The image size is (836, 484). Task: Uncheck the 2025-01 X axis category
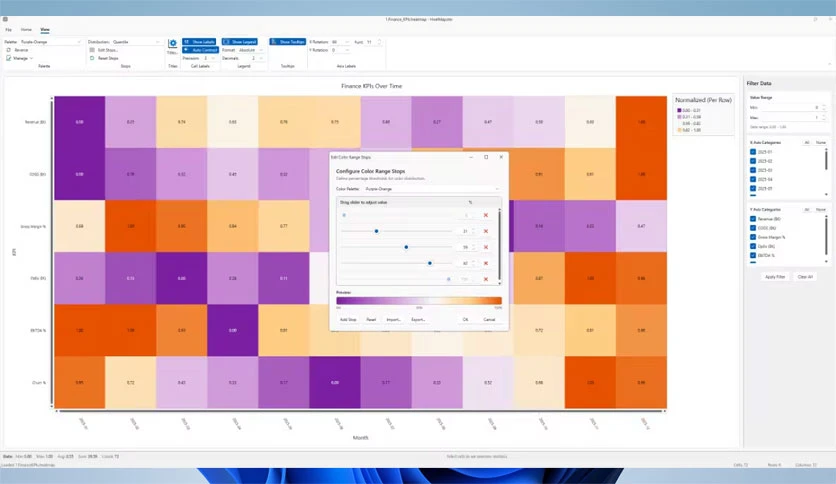point(753,152)
